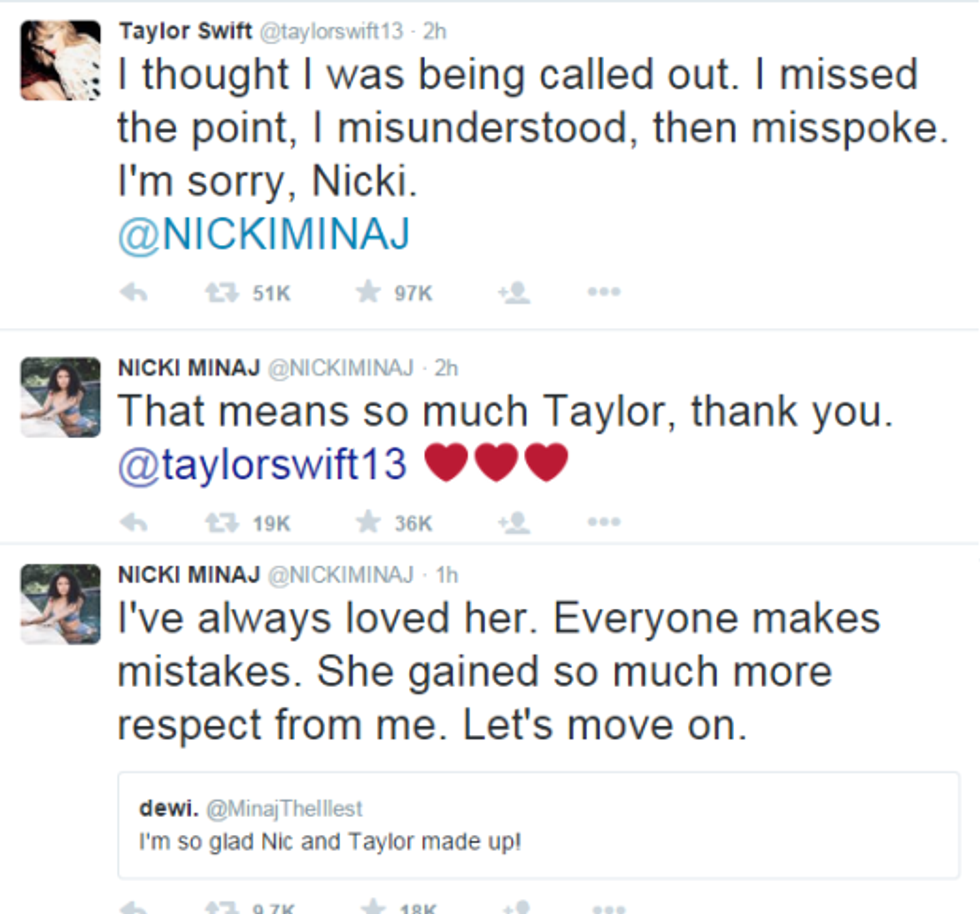Open @taylorswift13 mention in Nicki's tweet
The width and height of the screenshot is (980, 914).
(263, 464)
